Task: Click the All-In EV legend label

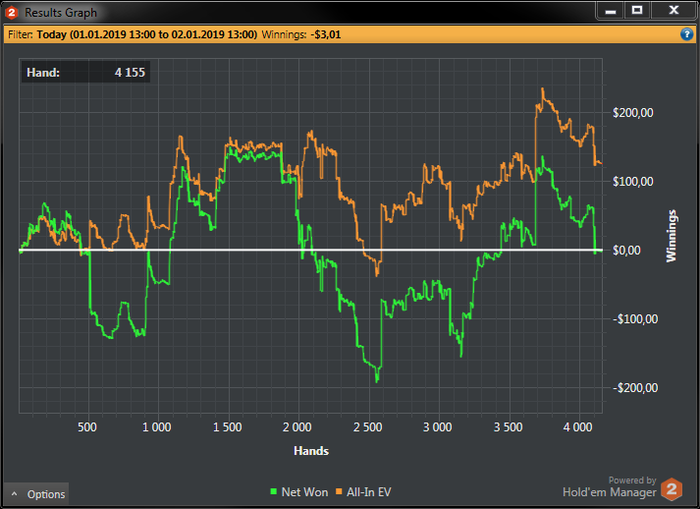Action: [369, 492]
